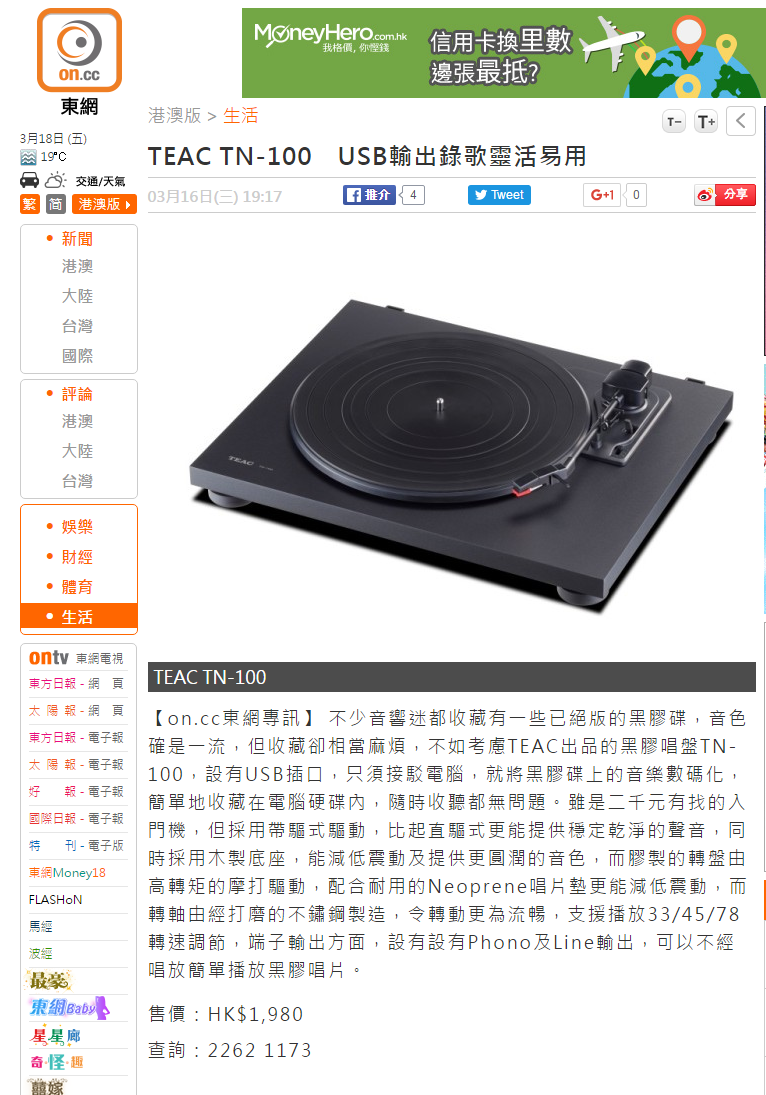Share the article on Weibo

click(x=725, y=195)
